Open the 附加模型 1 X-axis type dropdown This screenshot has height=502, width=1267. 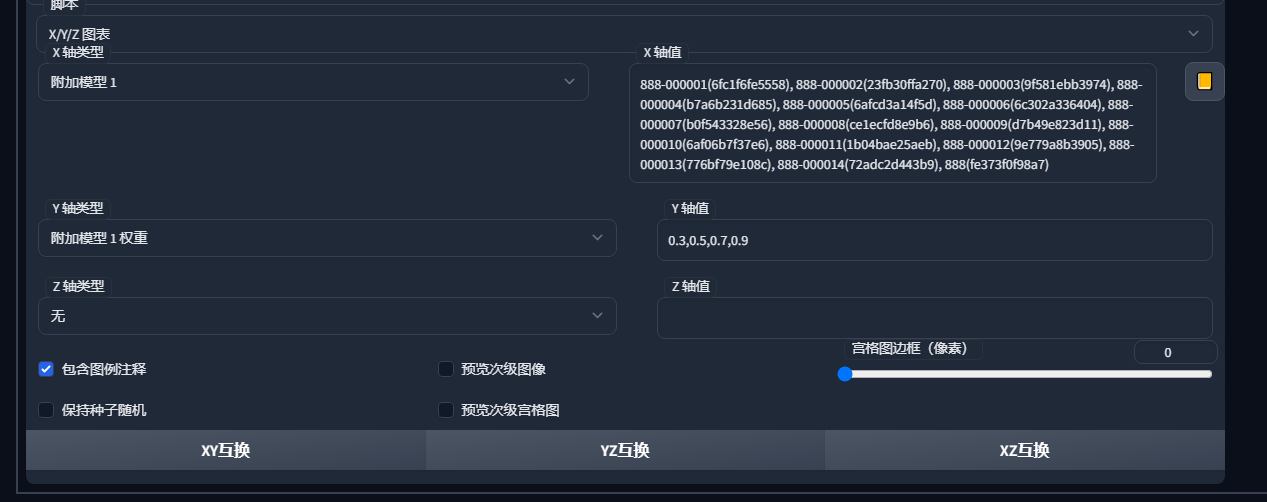pyautogui.click(x=300, y=82)
